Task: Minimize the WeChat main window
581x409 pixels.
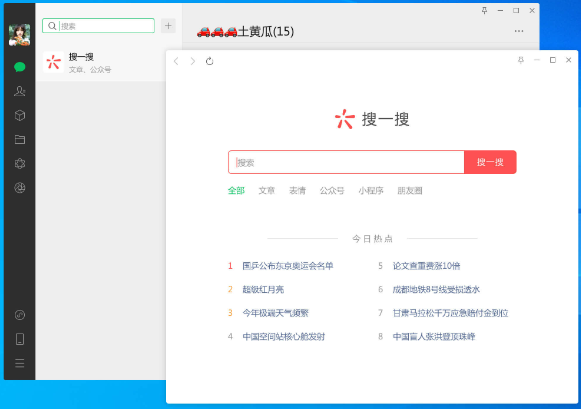Action: 500,10
